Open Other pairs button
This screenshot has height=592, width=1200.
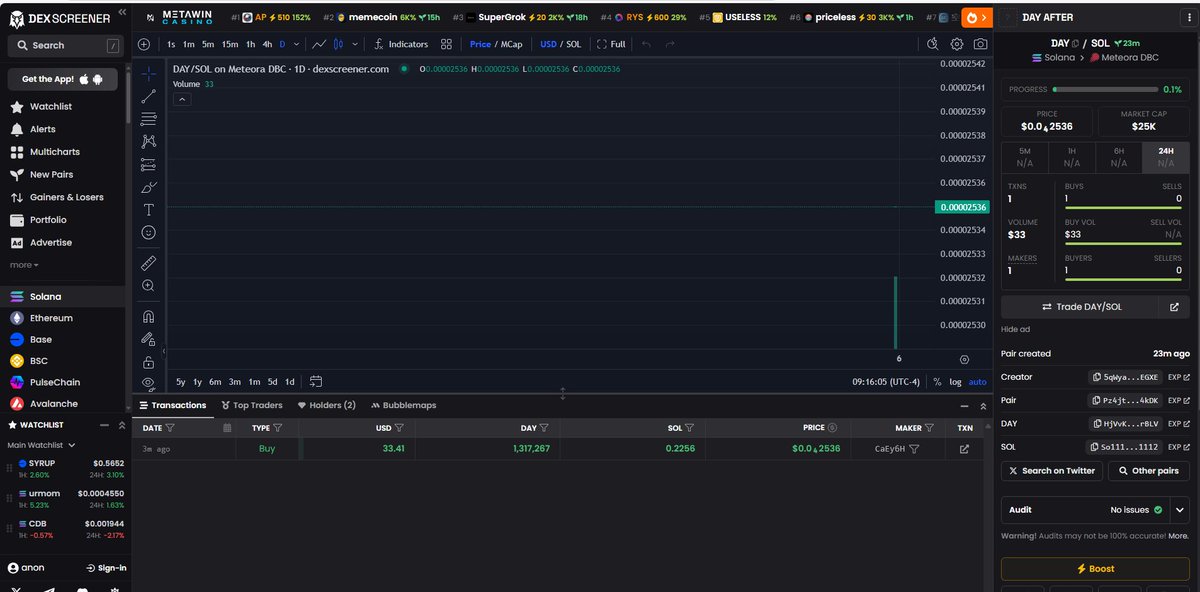1150,471
